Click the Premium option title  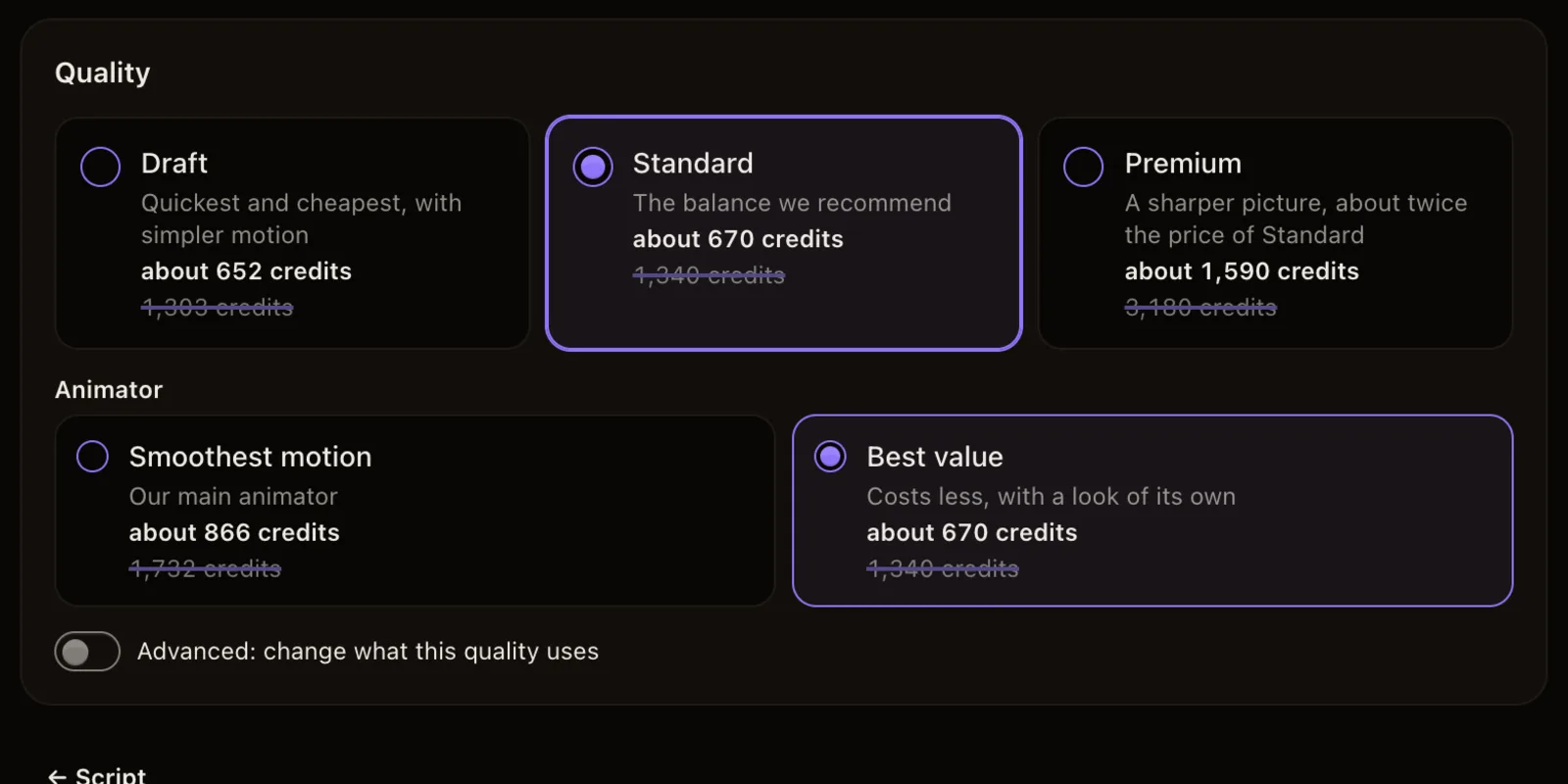point(1183,164)
